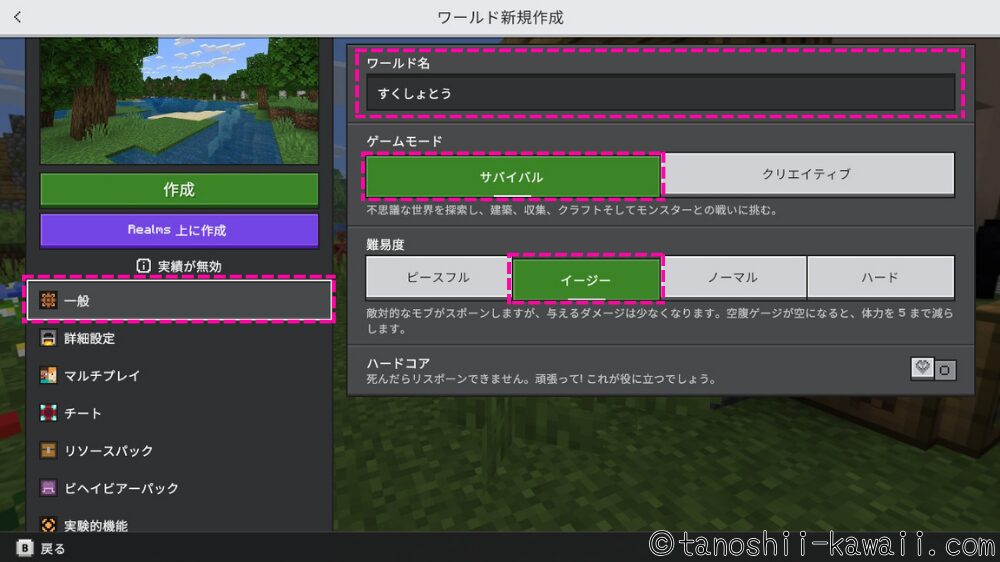Set difficulty to イージー
Viewport: 1000px width, 562px height.
click(586, 279)
